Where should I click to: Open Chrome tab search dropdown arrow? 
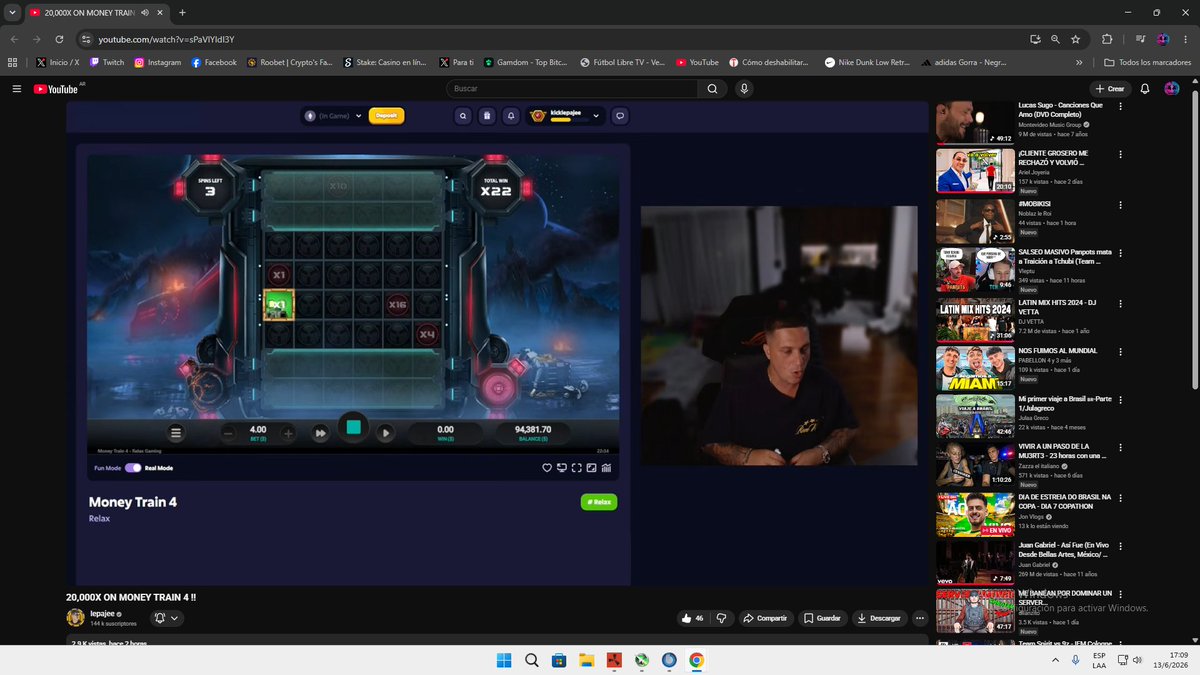point(12,13)
